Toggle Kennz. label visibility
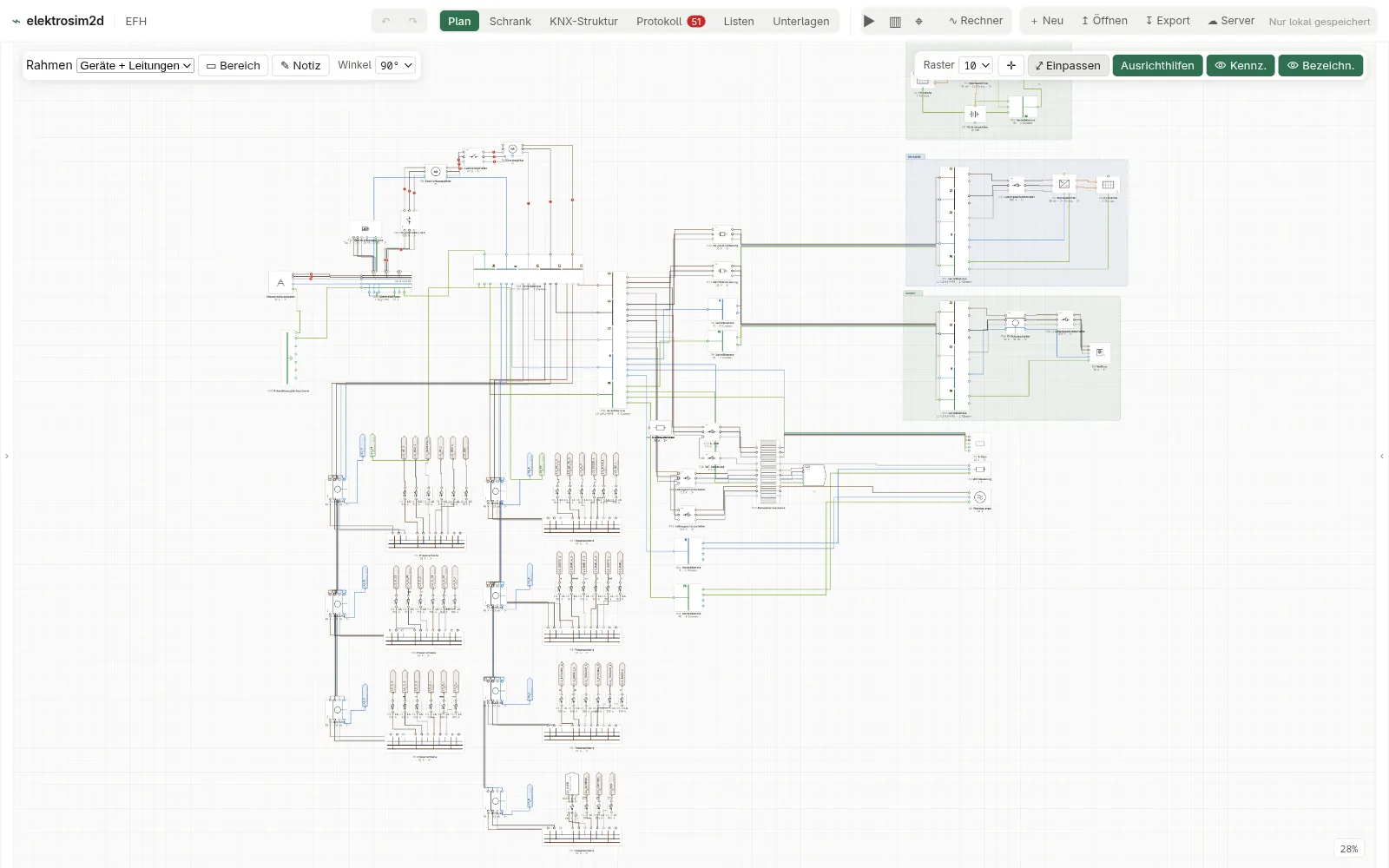The height and width of the screenshot is (868, 1389). 1240,65
